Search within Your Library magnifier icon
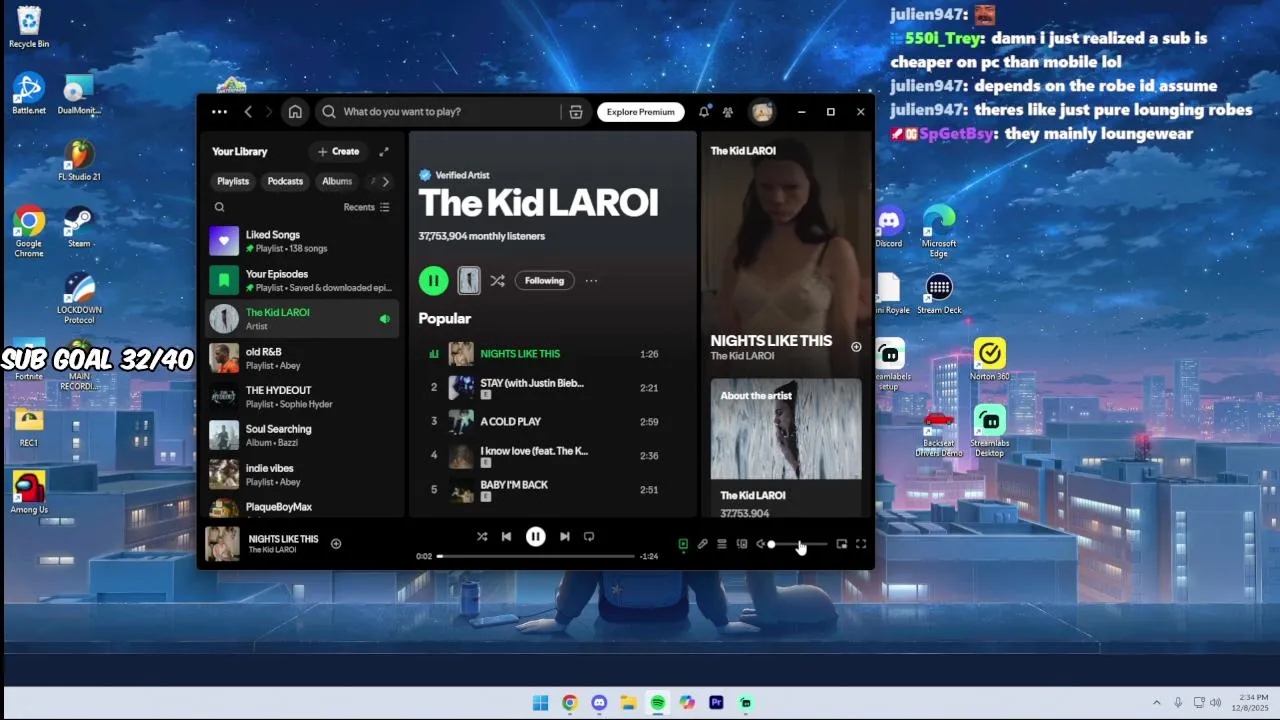This screenshot has height=720, width=1280. (219, 207)
